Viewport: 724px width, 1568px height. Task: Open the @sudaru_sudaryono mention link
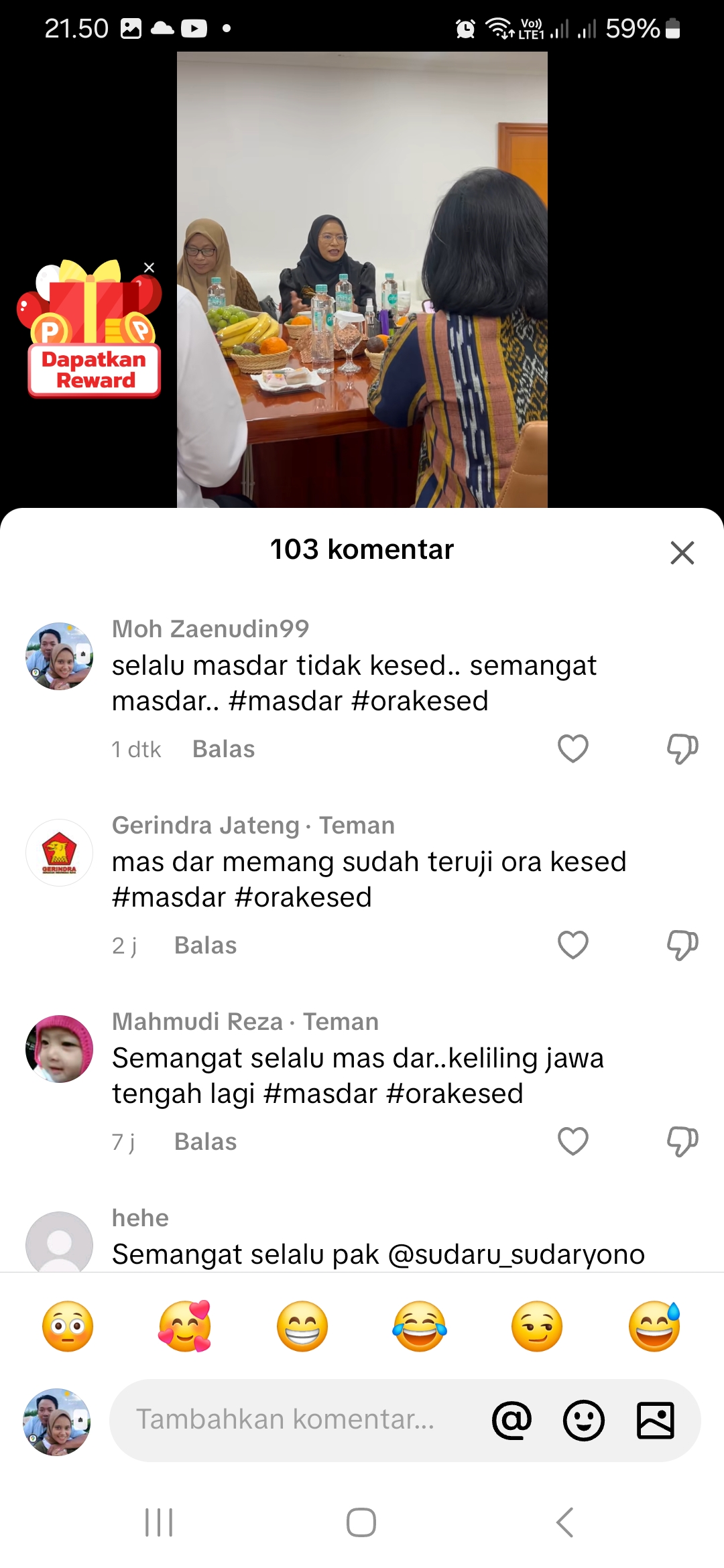[516, 1254]
